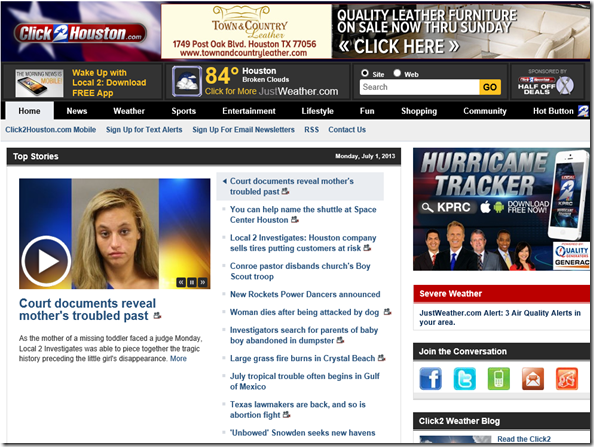Open Woman dies after dog attack story

304,312
